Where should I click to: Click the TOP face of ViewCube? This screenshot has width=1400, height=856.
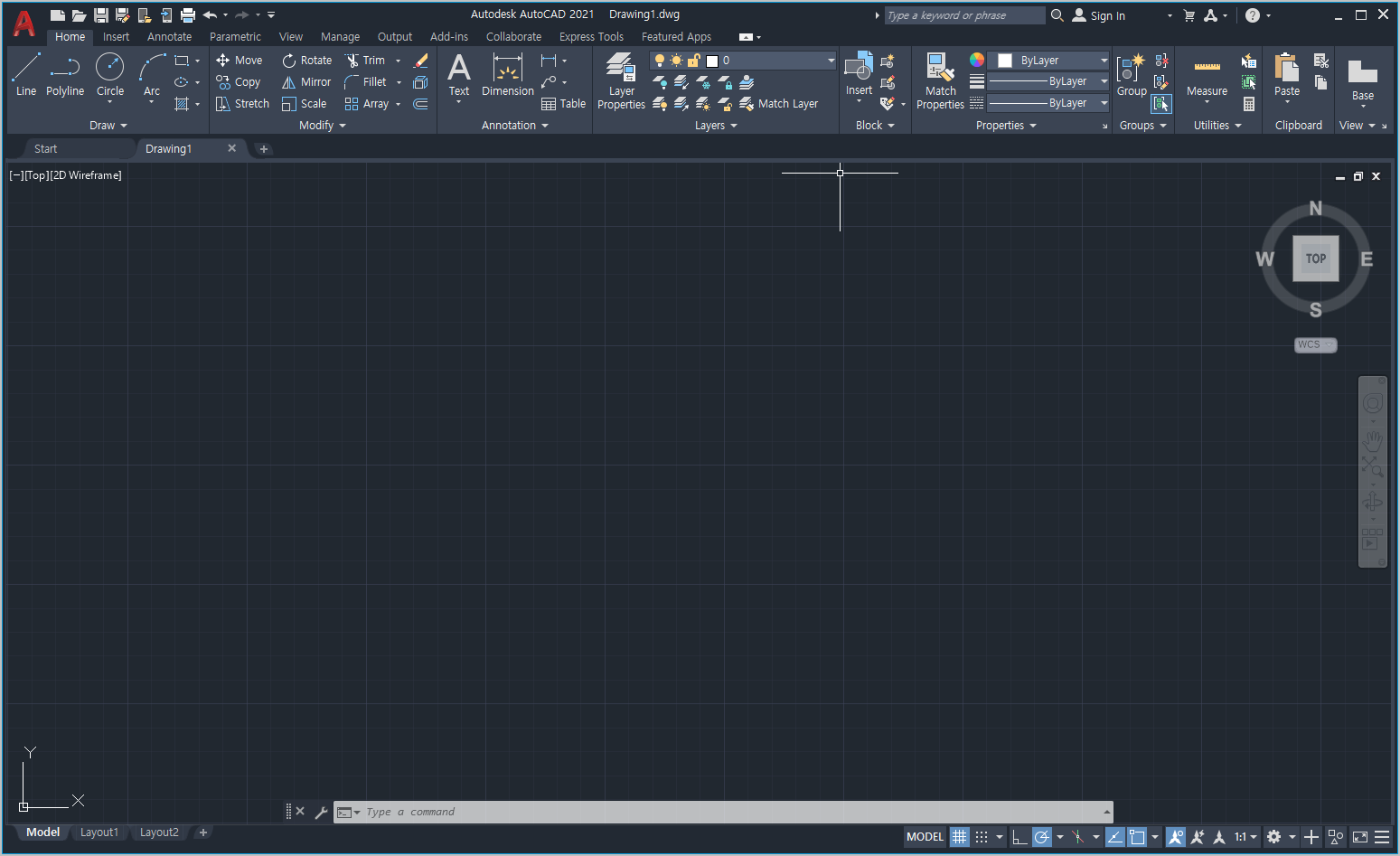pyautogui.click(x=1316, y=259)
